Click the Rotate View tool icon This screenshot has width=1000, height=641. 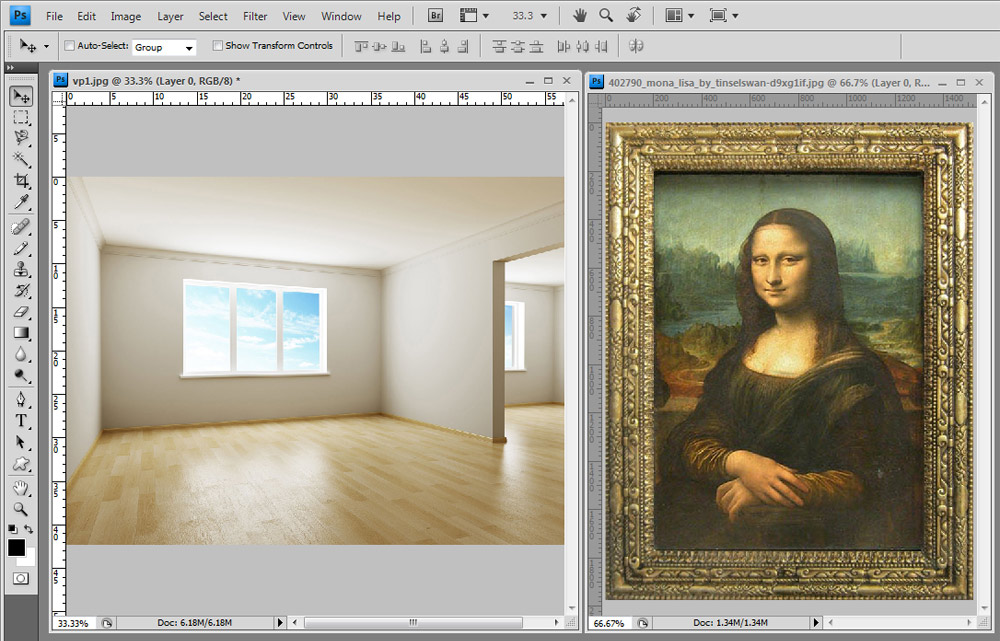[633, 15]
